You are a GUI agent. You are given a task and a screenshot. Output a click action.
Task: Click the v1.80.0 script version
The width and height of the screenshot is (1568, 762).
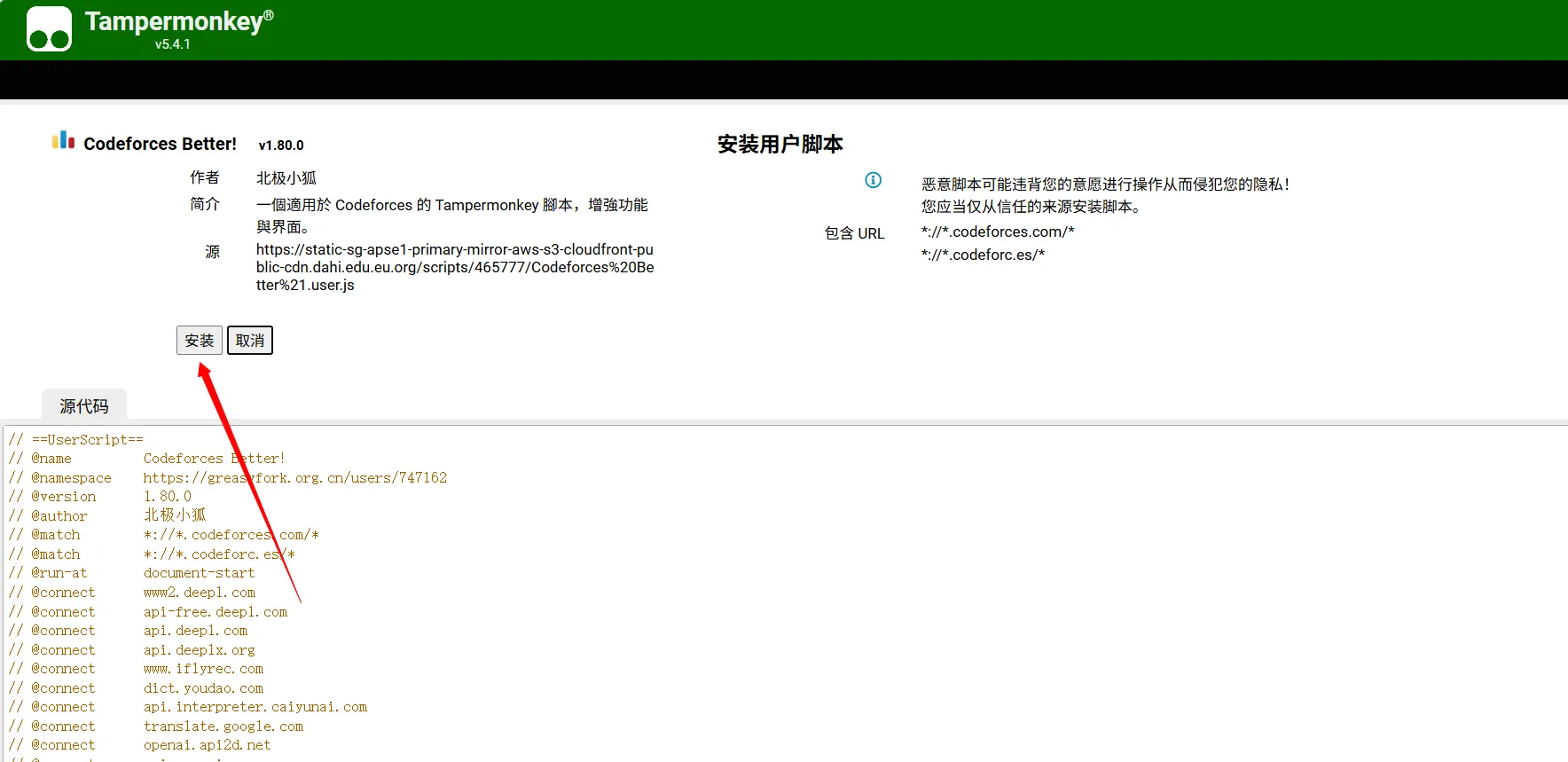click(281, 145)
